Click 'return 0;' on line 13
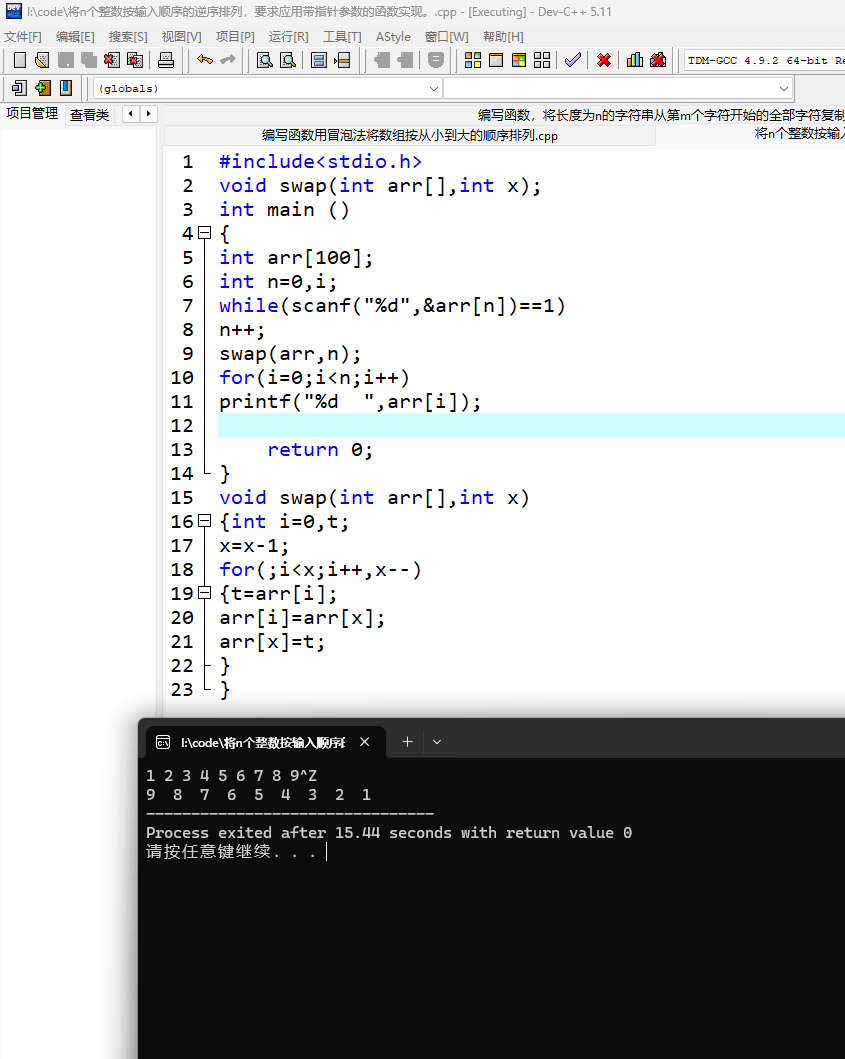The image size is (845, 1059). point(319,450)
